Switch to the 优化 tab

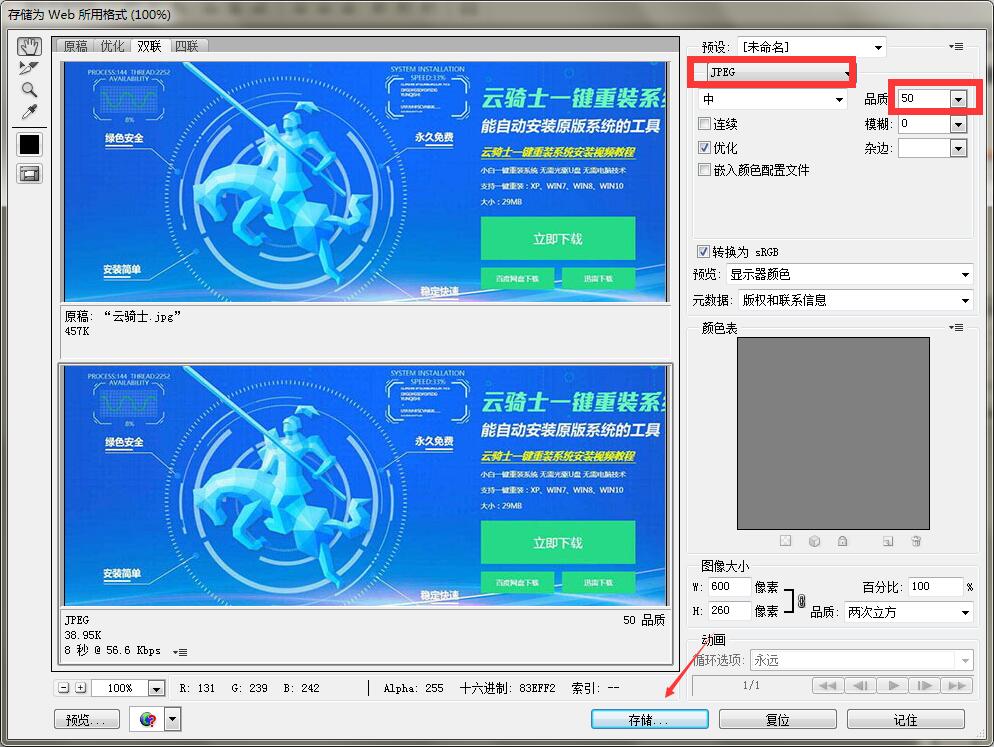(x=112, y=46)
